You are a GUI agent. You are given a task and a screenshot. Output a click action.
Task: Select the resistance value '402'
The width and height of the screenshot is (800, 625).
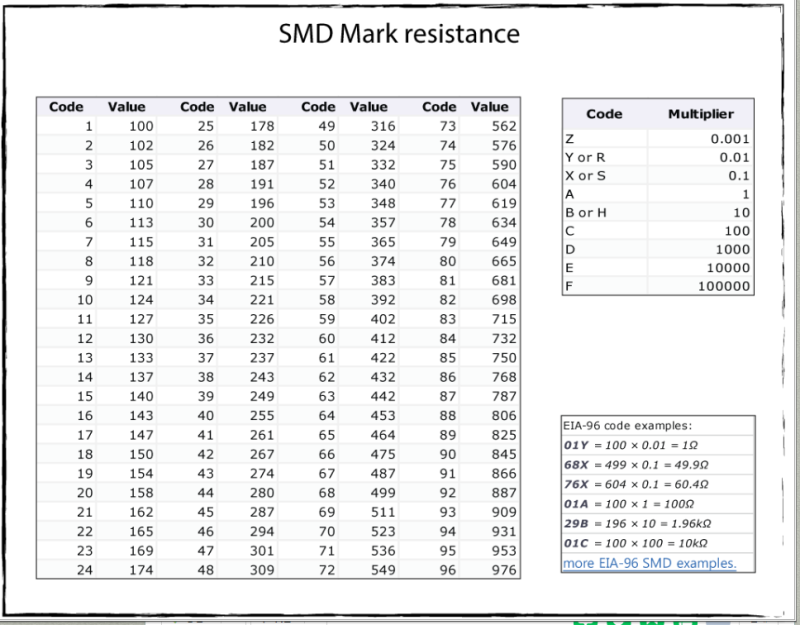383,319
